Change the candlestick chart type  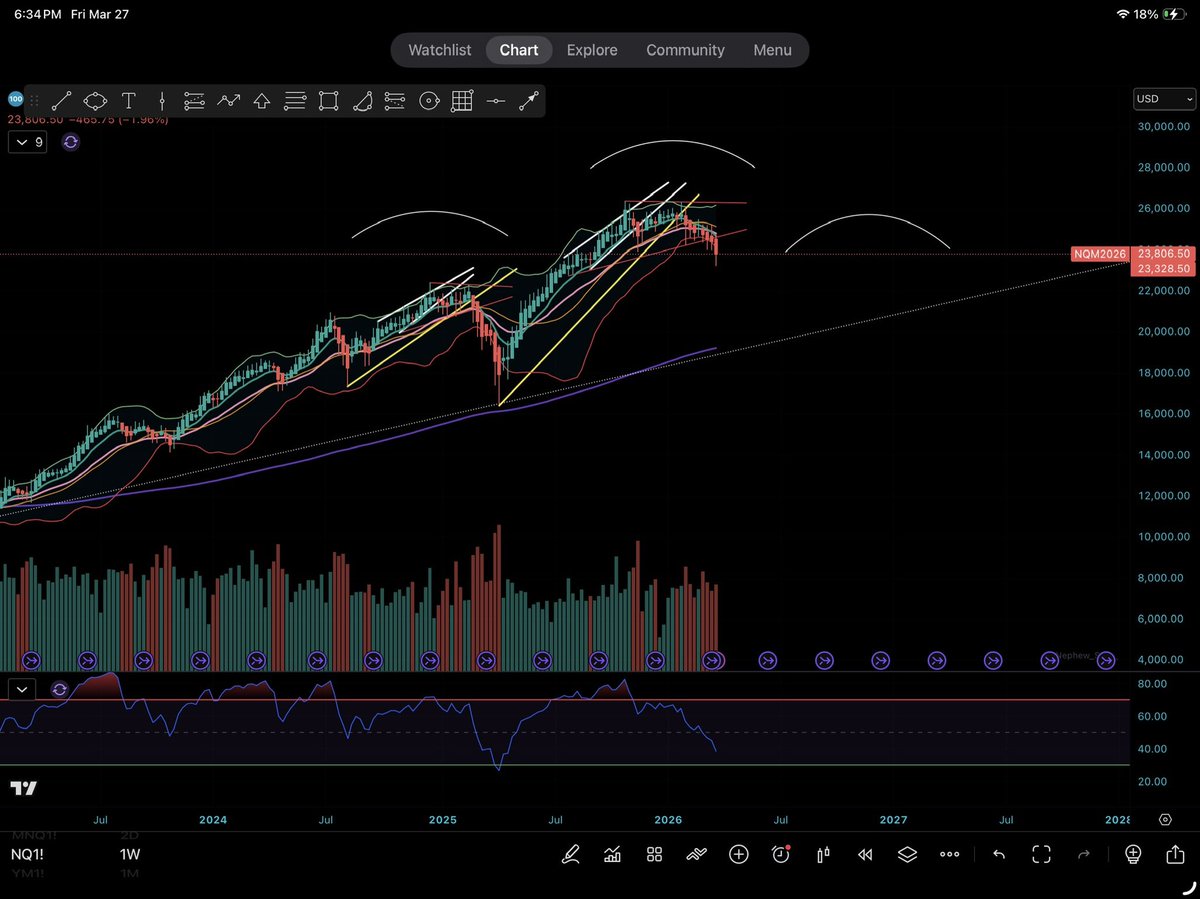tap(824, 854)
